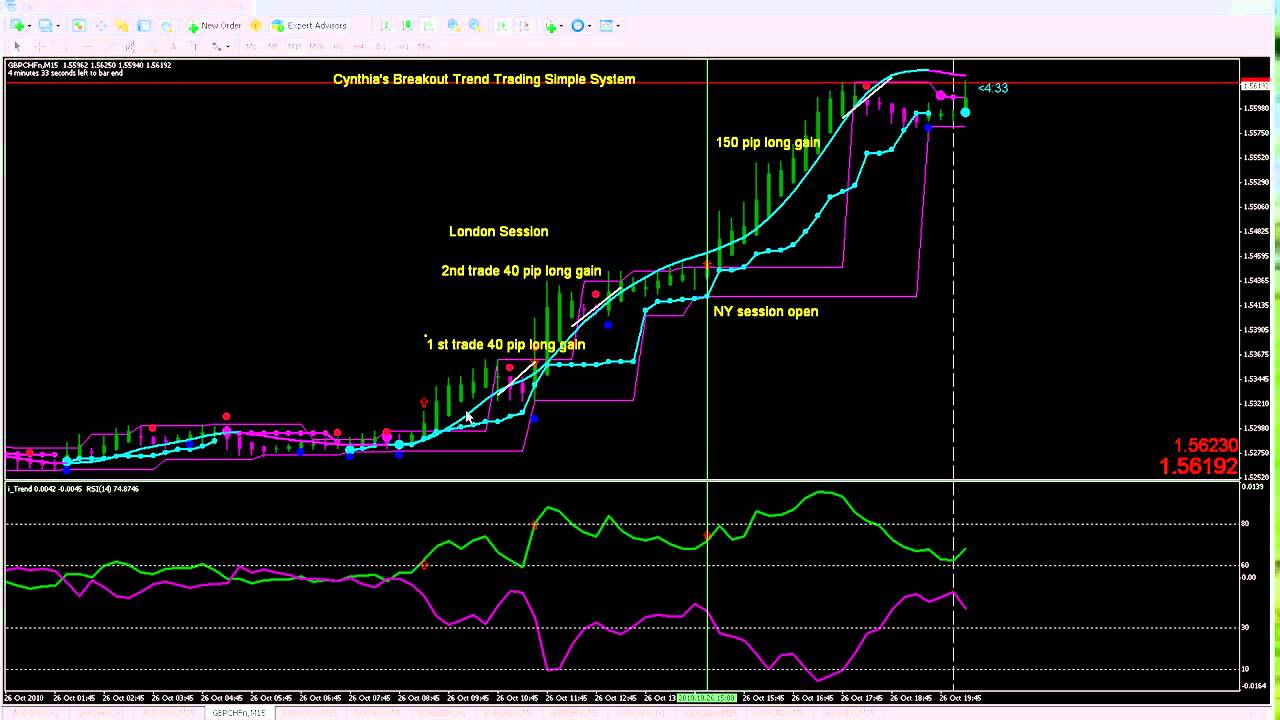This screenshot has height=720, width=1280.
Task: Expand the Periods dropdown arrow
Action: 590,26
